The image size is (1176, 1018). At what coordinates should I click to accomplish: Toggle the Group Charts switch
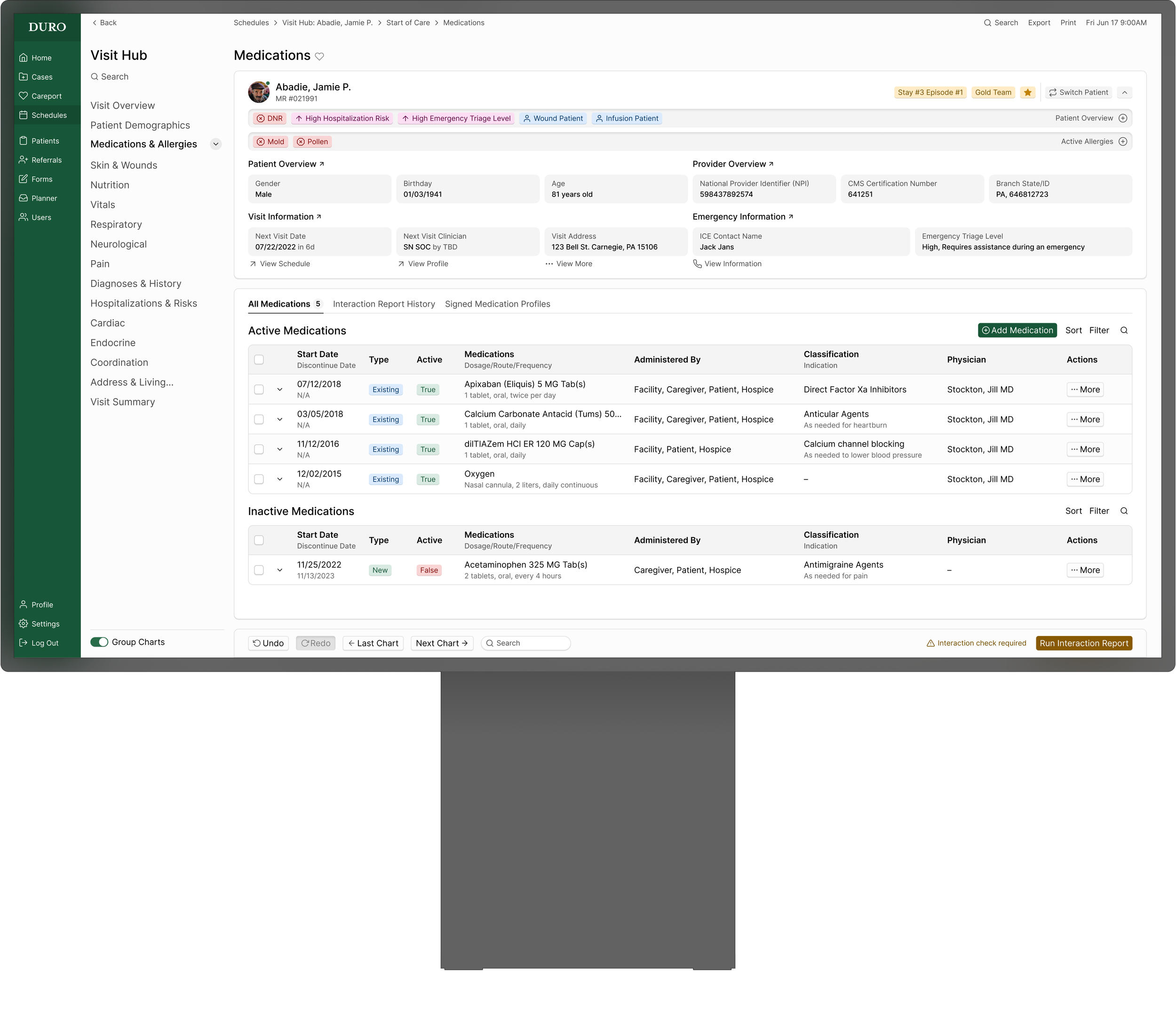tap(99, 642)
